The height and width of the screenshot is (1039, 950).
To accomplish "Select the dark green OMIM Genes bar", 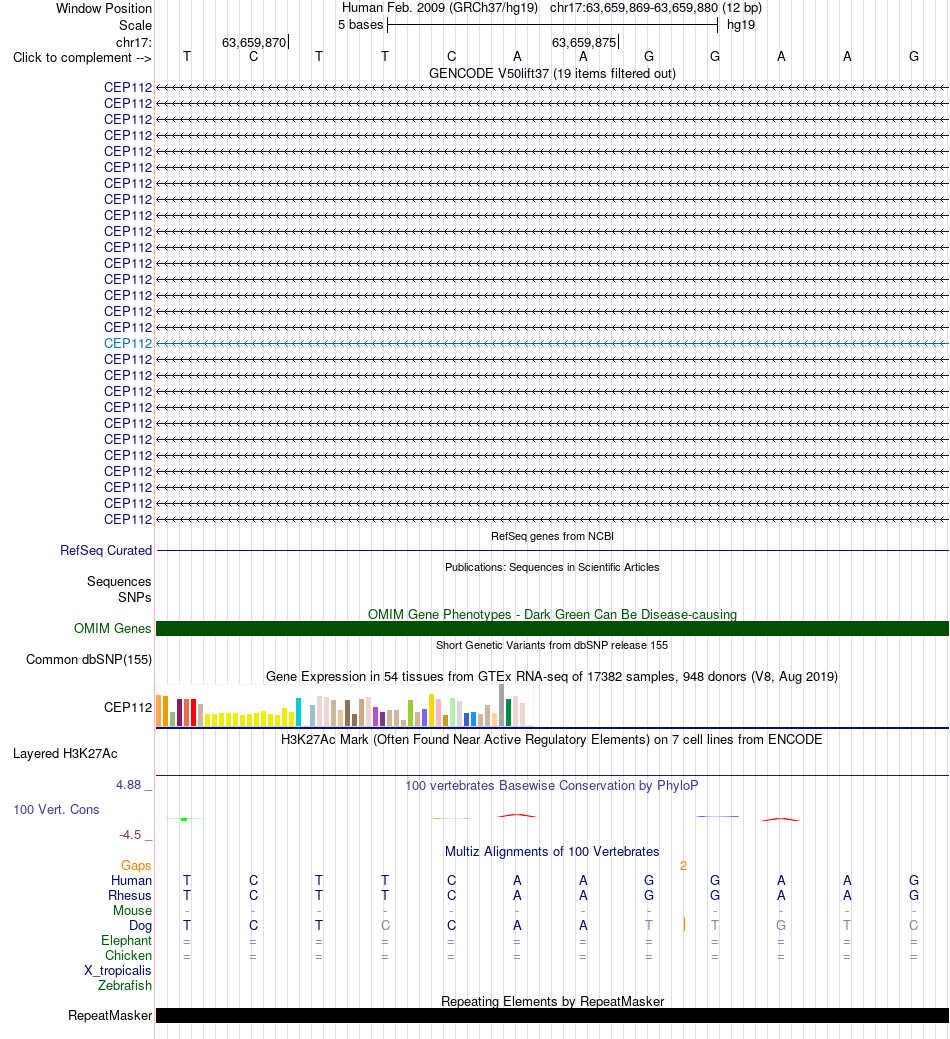I will [552, 628].
